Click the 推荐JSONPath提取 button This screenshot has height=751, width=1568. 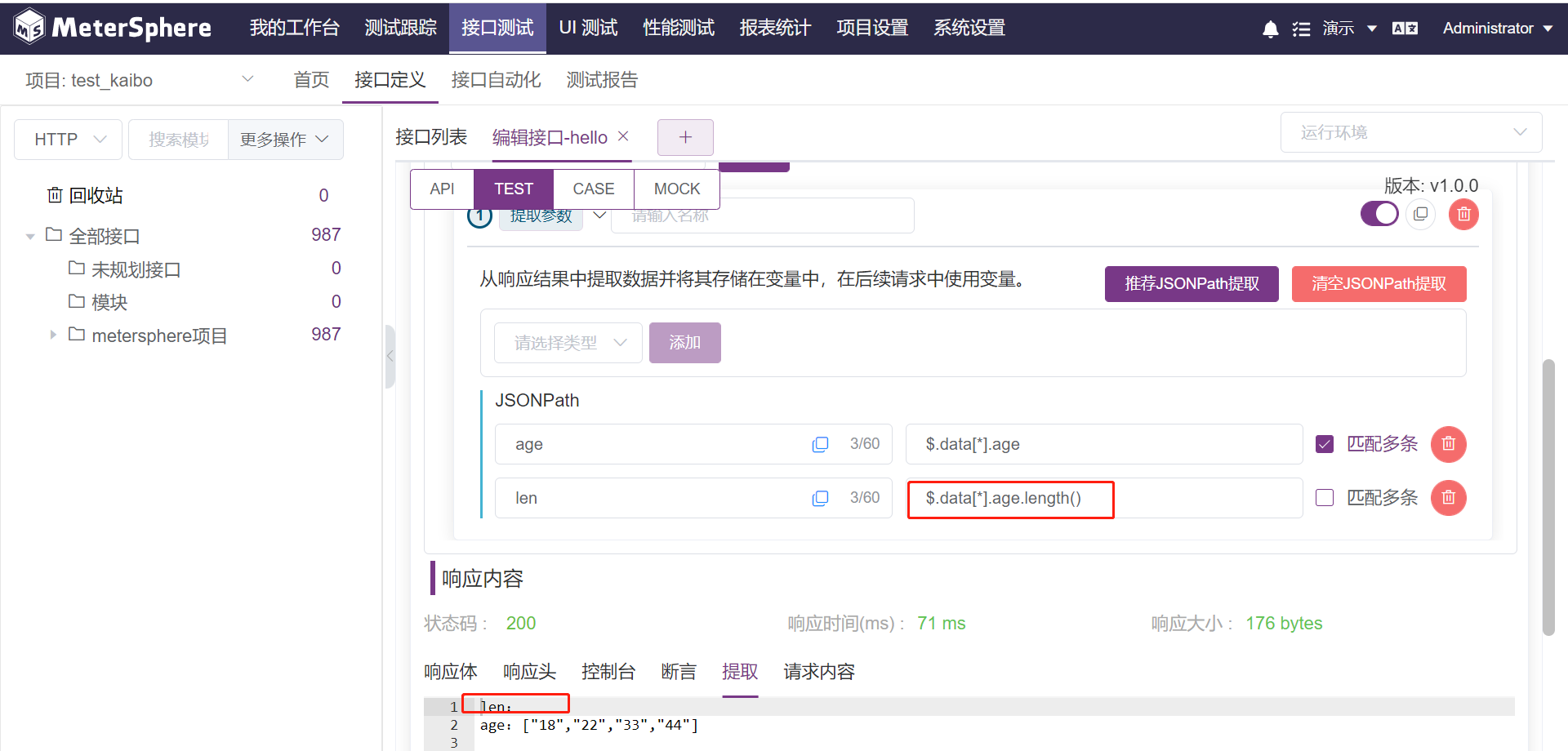tap(1192, 284)
